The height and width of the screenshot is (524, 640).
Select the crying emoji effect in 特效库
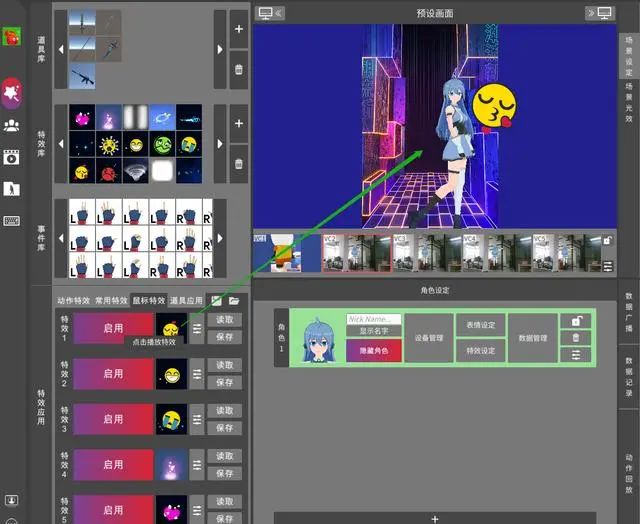point(189,144)
